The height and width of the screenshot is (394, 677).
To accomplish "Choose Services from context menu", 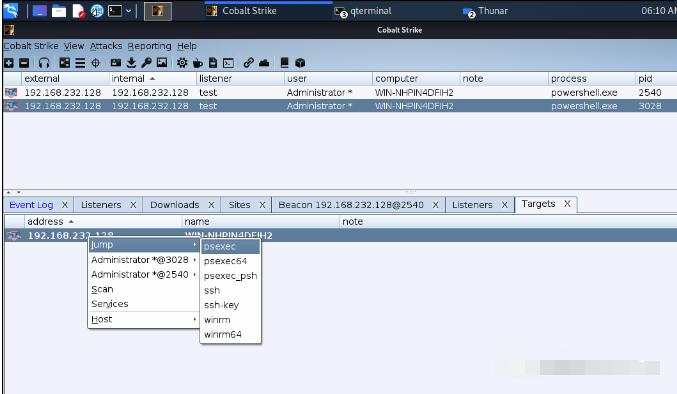I will coord(144,304).
